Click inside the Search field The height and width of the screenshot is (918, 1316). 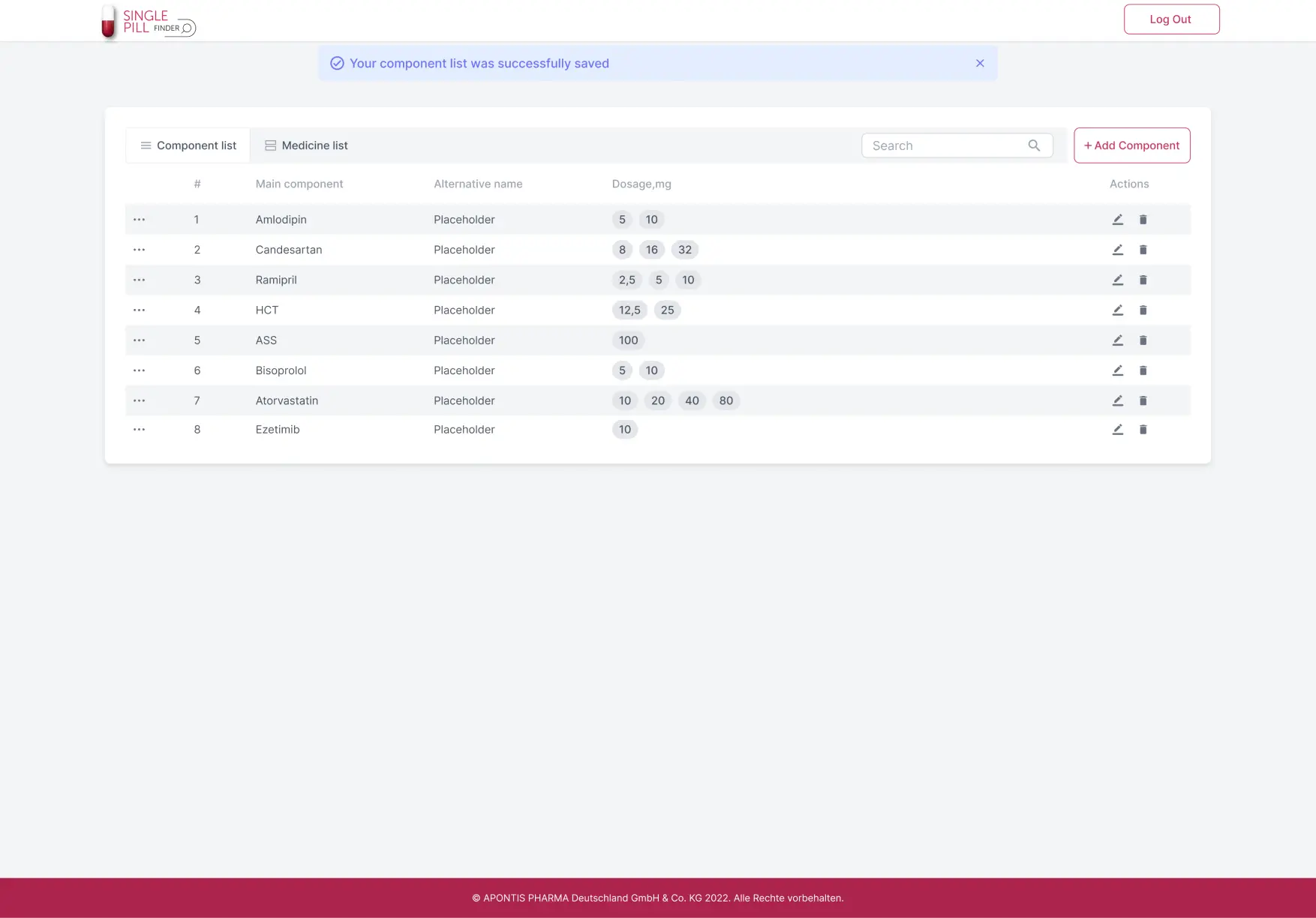click(938, 145)
